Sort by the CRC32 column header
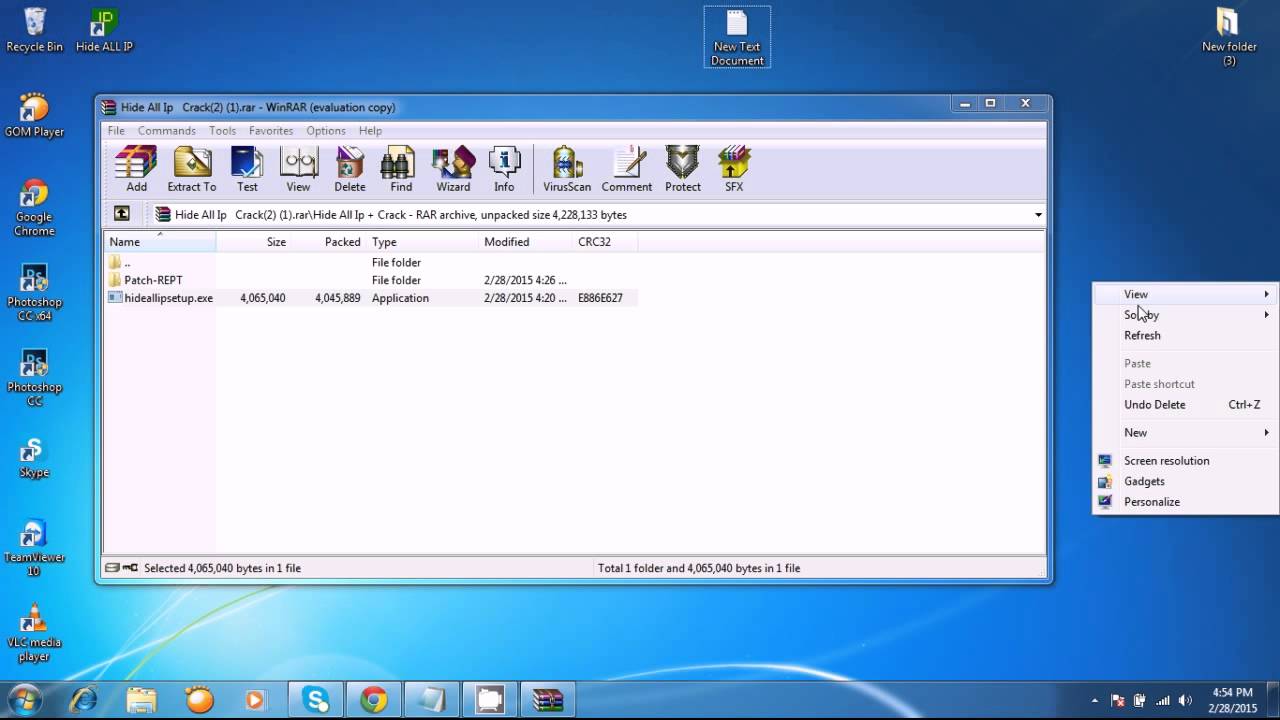This screenshot has width=1280, height=720. [605, 242]
